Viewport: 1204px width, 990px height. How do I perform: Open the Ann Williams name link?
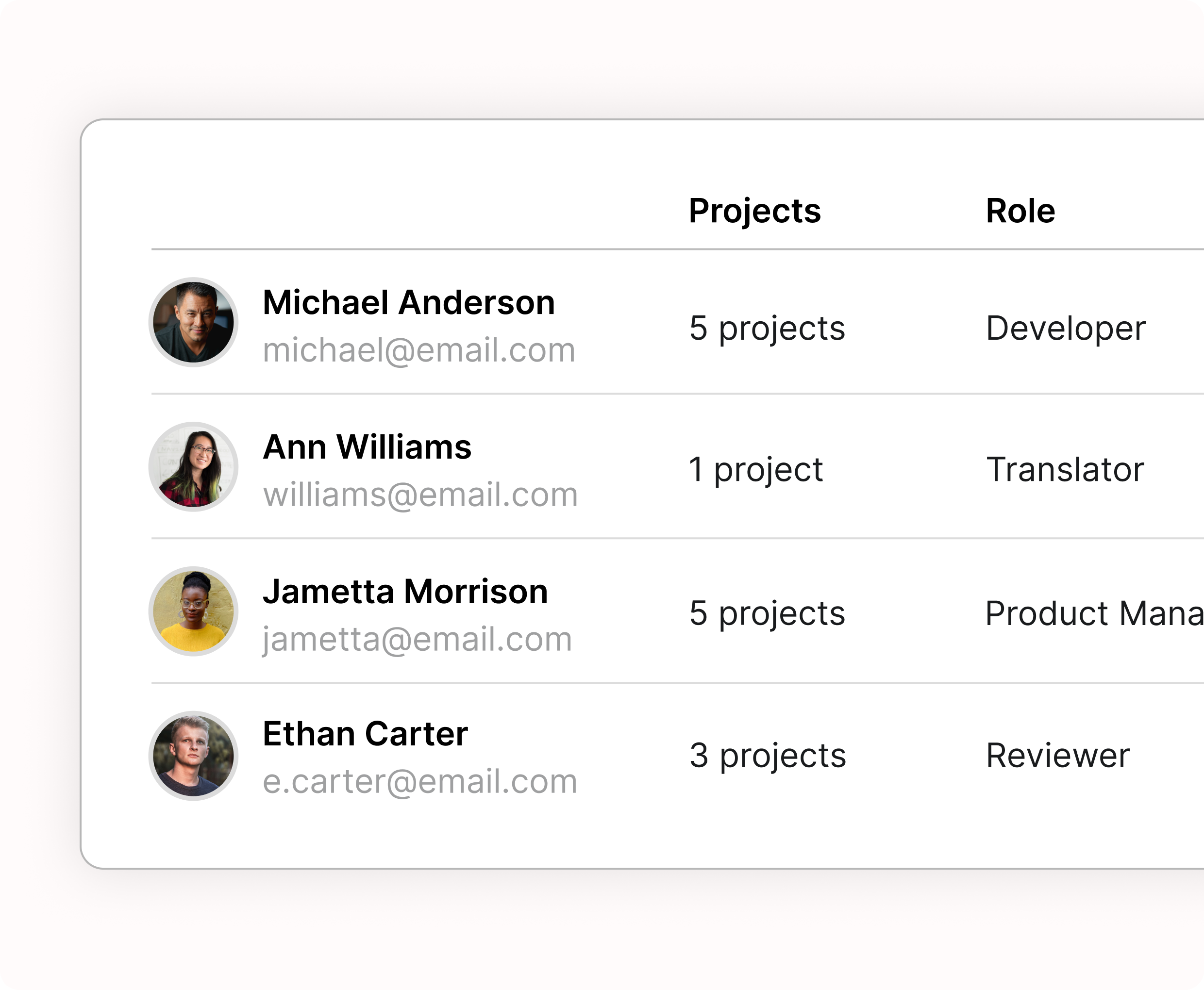[x=367, y=446]
